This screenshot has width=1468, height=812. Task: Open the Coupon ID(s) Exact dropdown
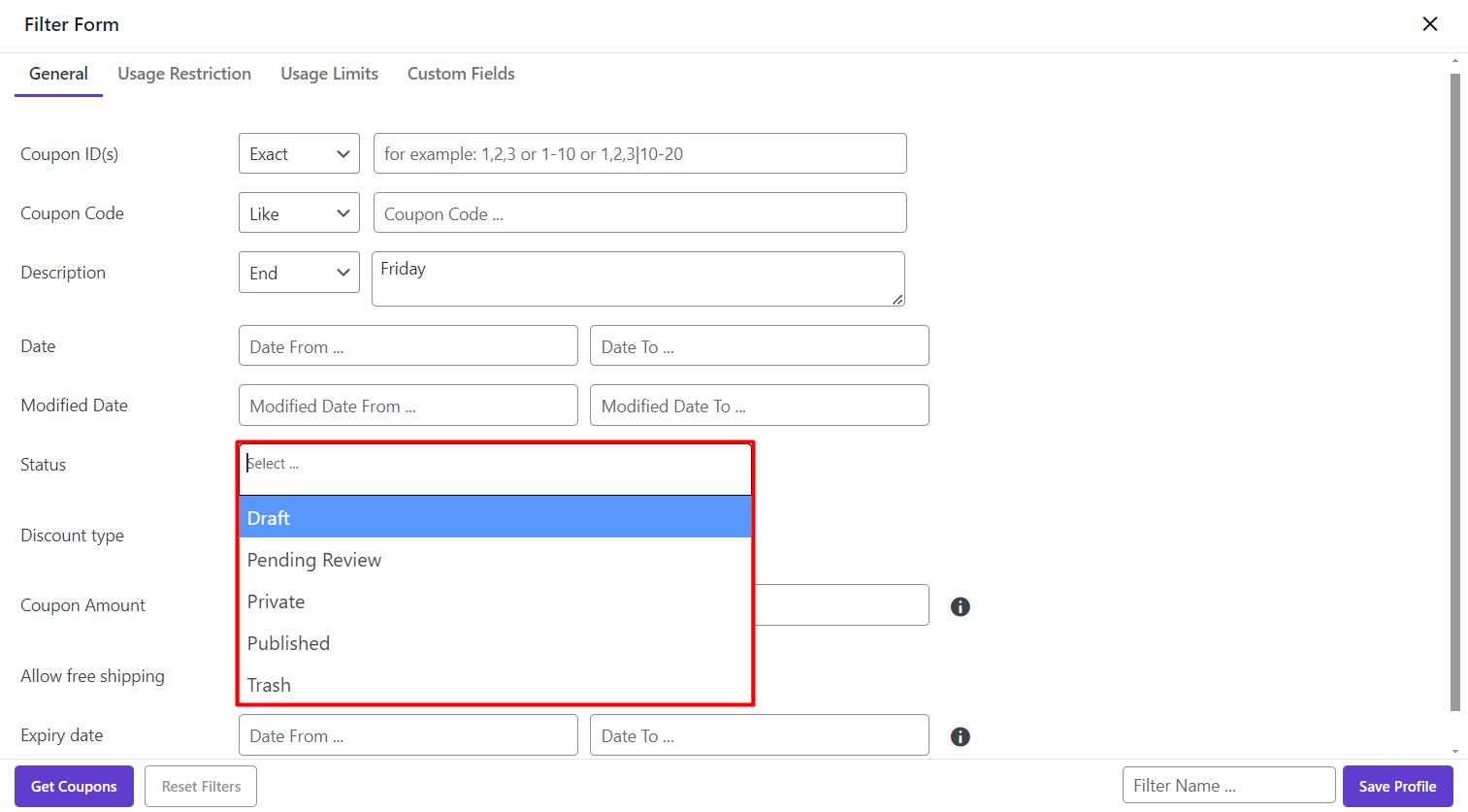pyautogui.click(x=299, y=154)
